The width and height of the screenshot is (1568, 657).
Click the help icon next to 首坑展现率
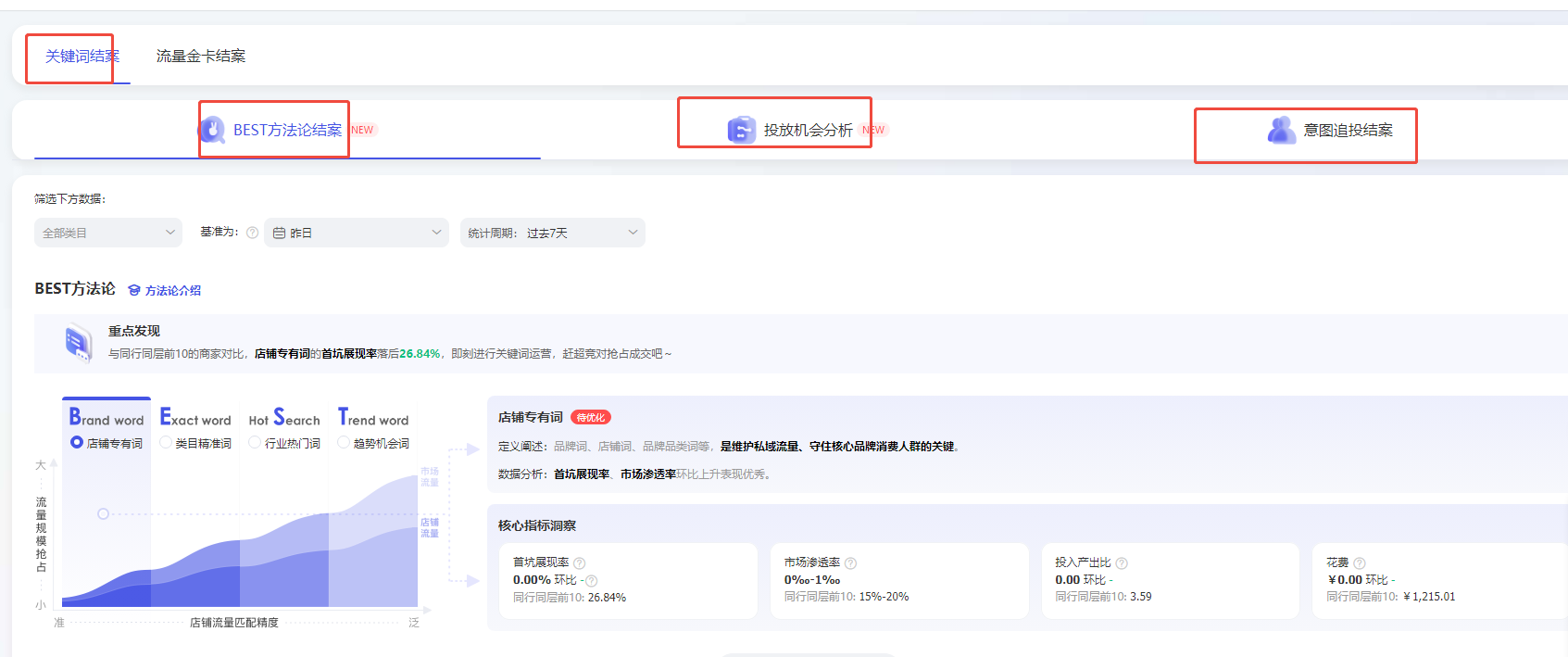click(x=580, y=563)
